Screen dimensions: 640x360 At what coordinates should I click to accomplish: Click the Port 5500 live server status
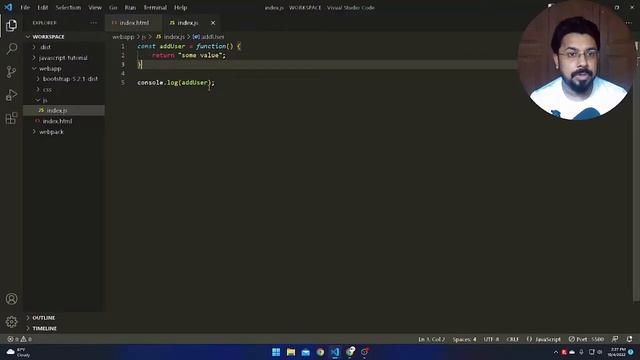pyautogui.click(x=586, y=339)
